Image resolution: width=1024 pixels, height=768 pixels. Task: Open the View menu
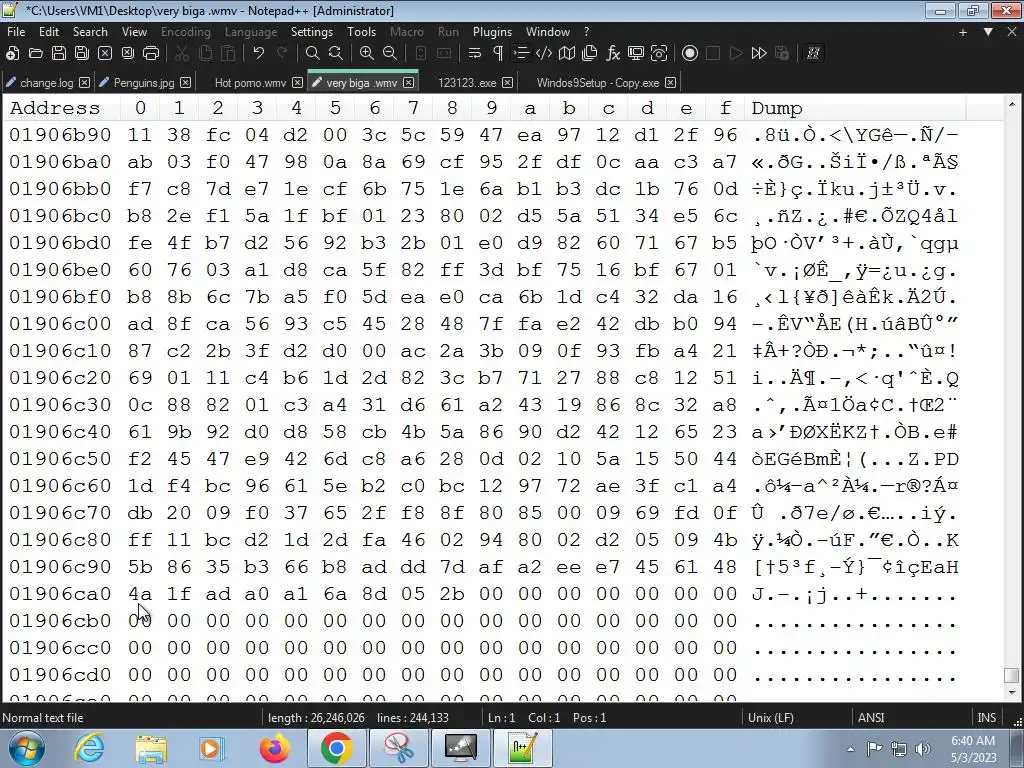[134, 31]
